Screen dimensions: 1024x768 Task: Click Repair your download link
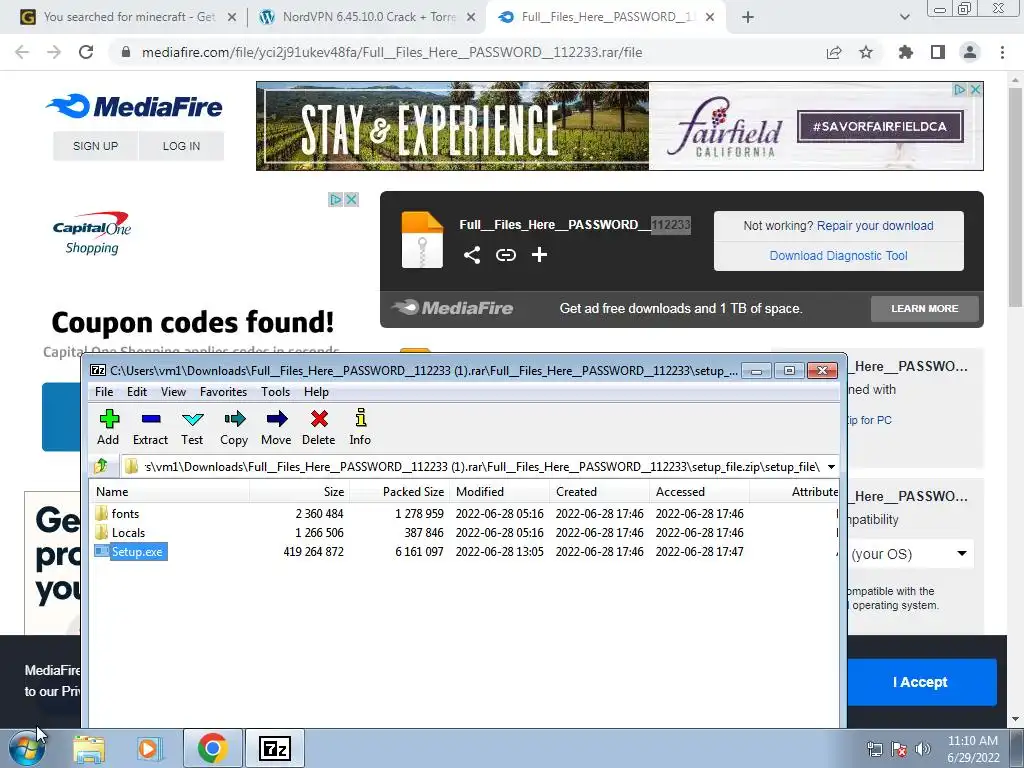click(875, 225)
